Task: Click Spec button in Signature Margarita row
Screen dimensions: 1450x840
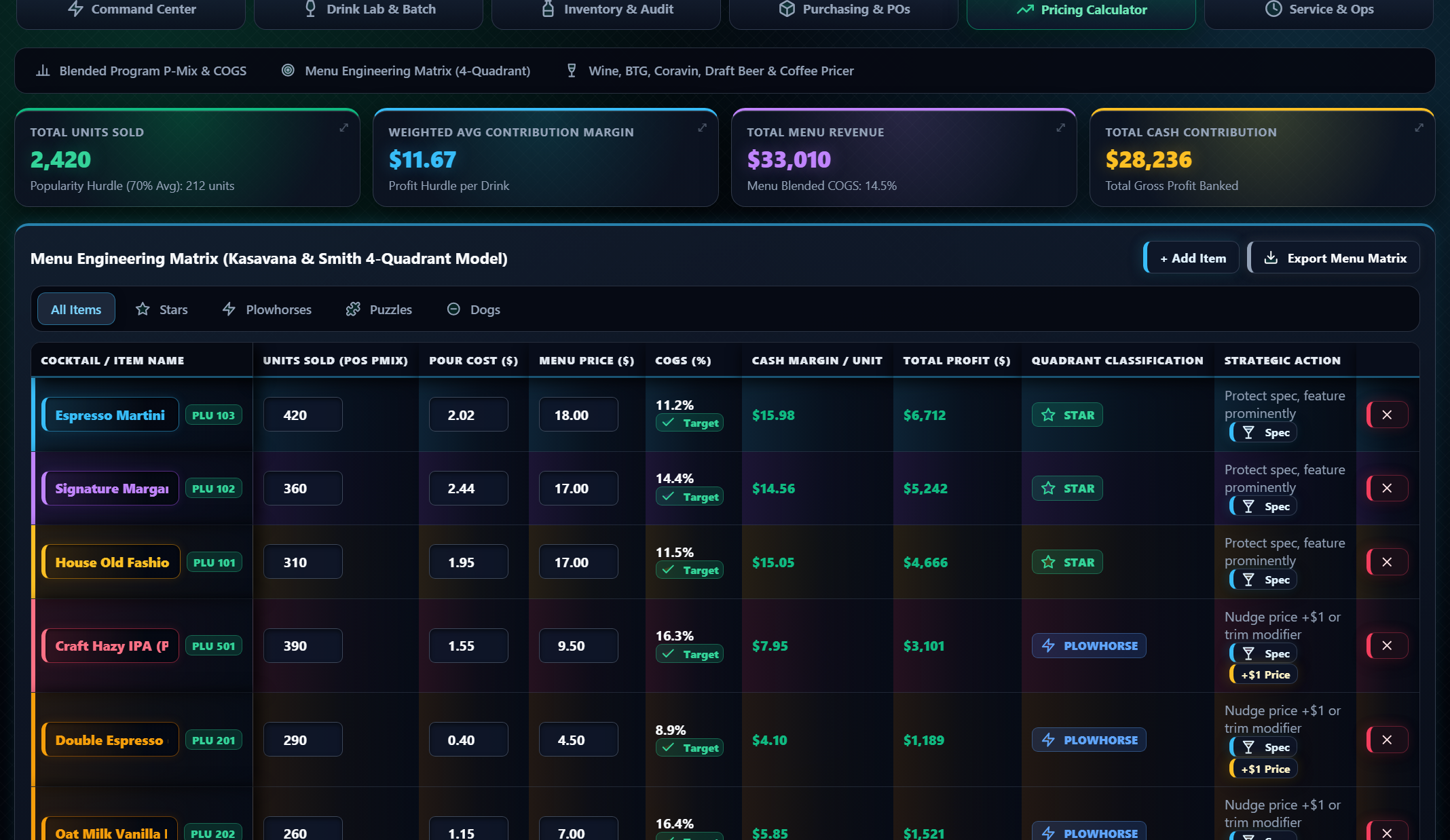Action: click(1263, 506)
